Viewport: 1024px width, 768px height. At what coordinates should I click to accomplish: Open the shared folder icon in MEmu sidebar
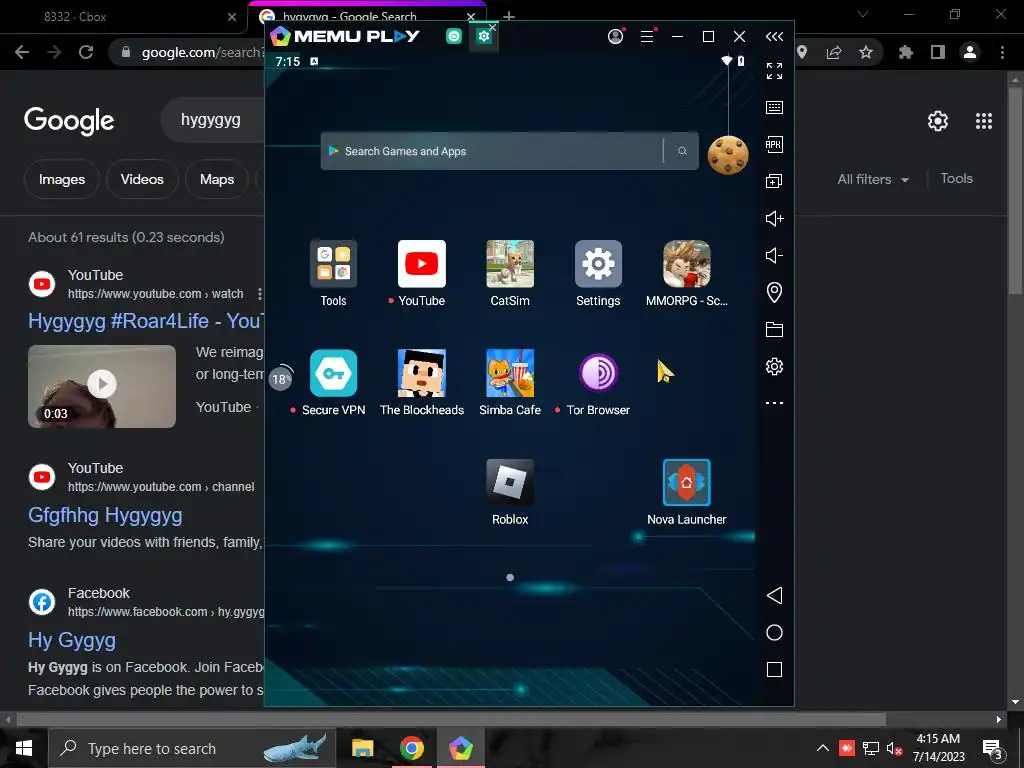[775, 329]
